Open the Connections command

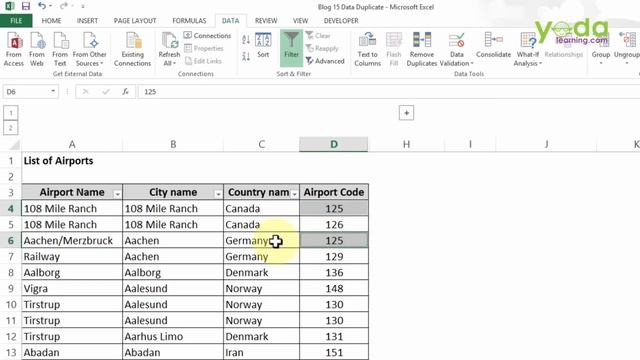207,36
